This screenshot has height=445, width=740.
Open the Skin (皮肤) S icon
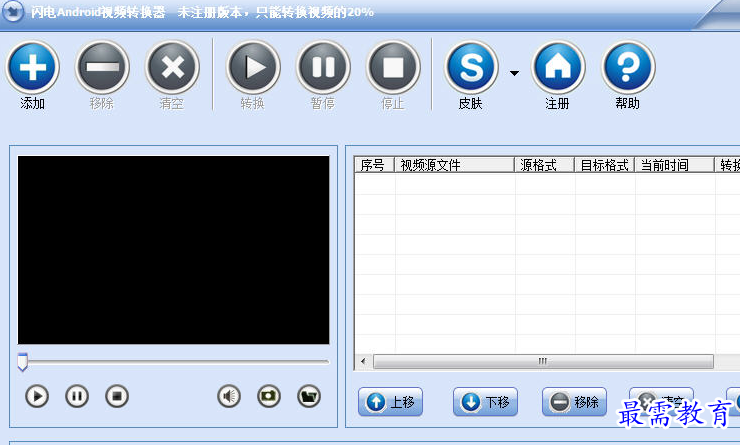pos(471,67)
